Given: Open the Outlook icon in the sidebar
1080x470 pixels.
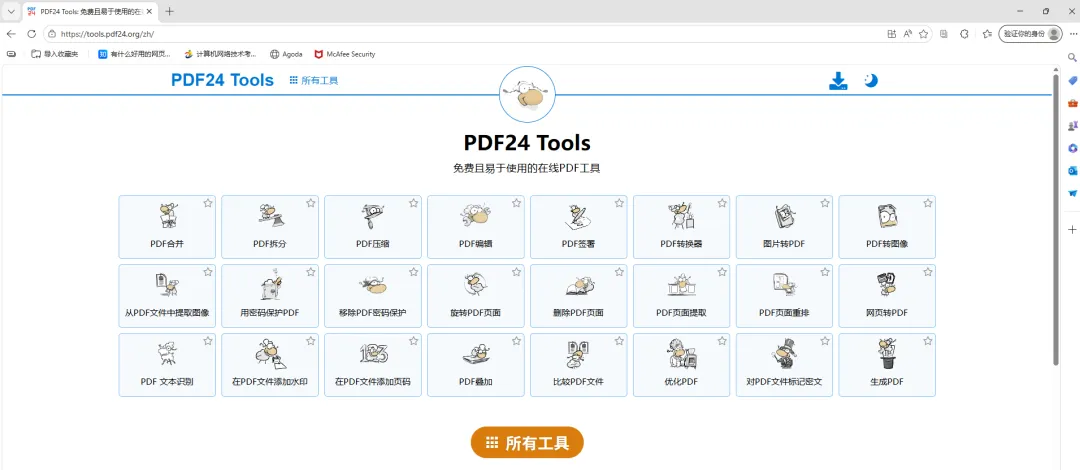Looking at the screenshot, I should click(x=1072, y=170).
